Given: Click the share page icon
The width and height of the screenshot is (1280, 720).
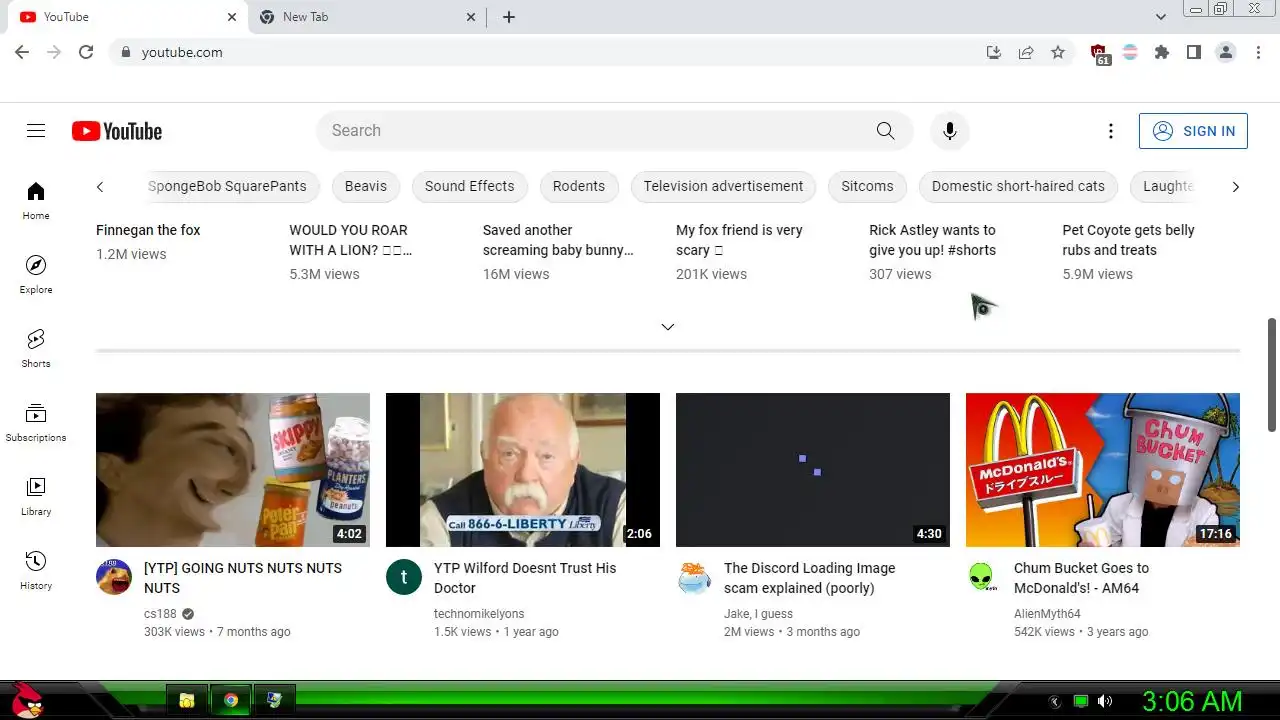Looking at the screenshot, I should pyautogui.click(x=1026, y=52).
